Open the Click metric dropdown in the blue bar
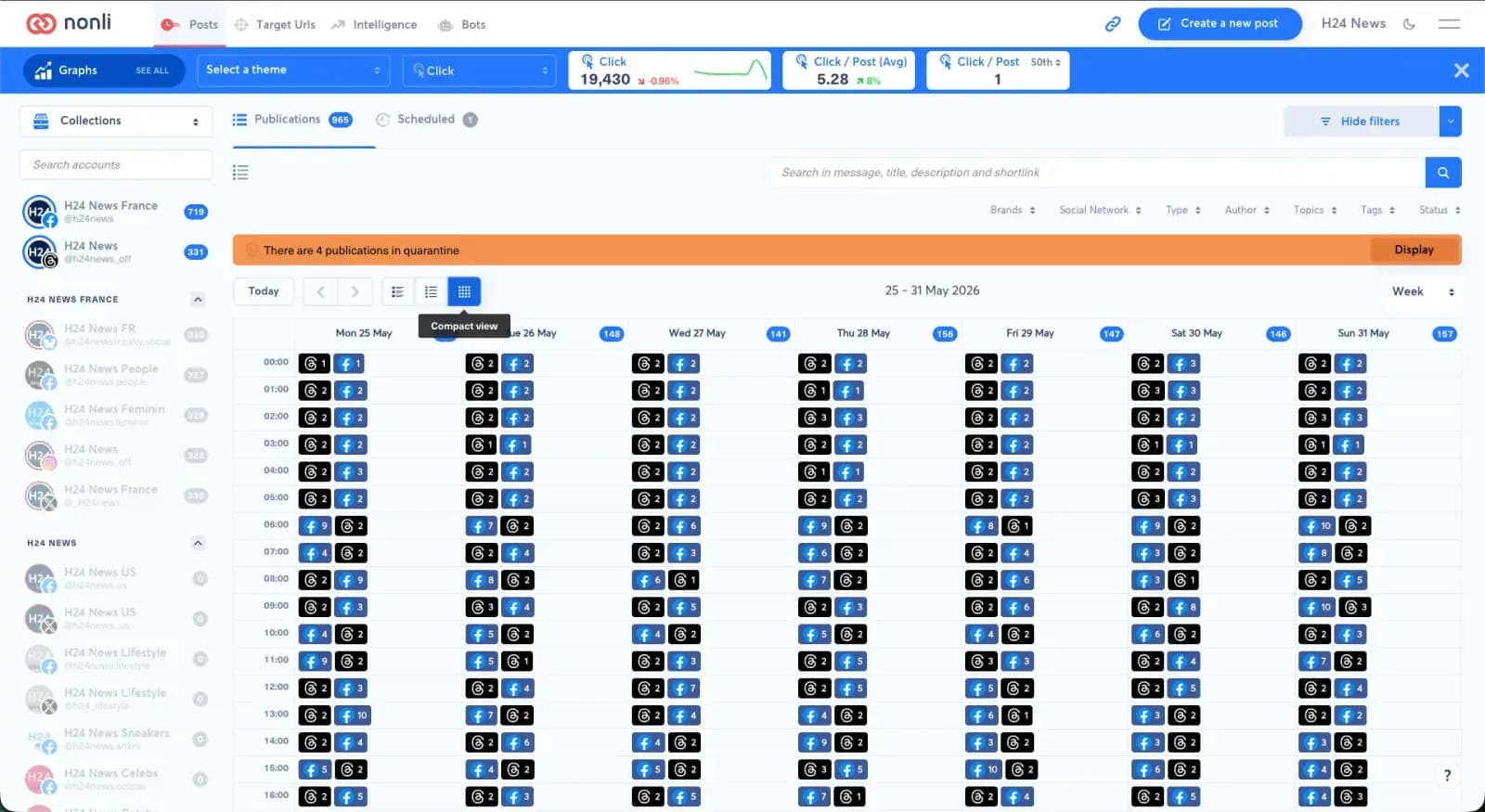The height and width of the screenshot is (812, 1485). point(479,71)
